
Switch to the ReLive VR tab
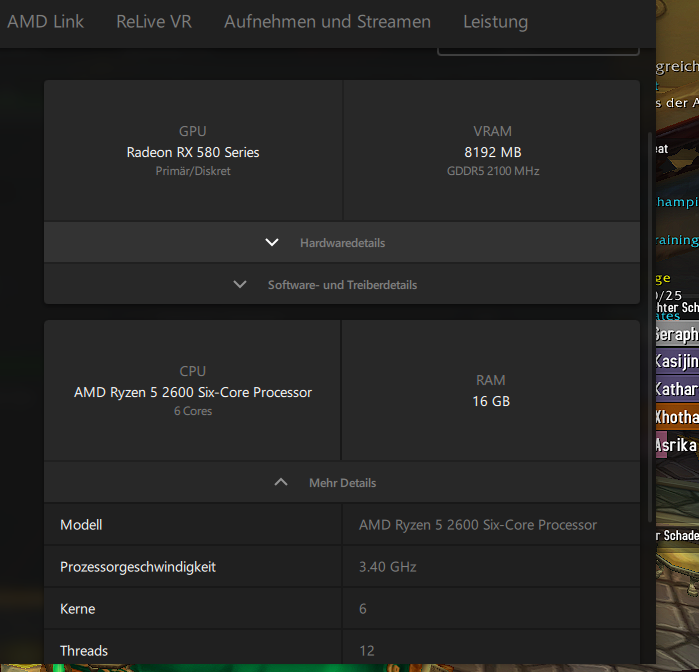click(154, 21)
